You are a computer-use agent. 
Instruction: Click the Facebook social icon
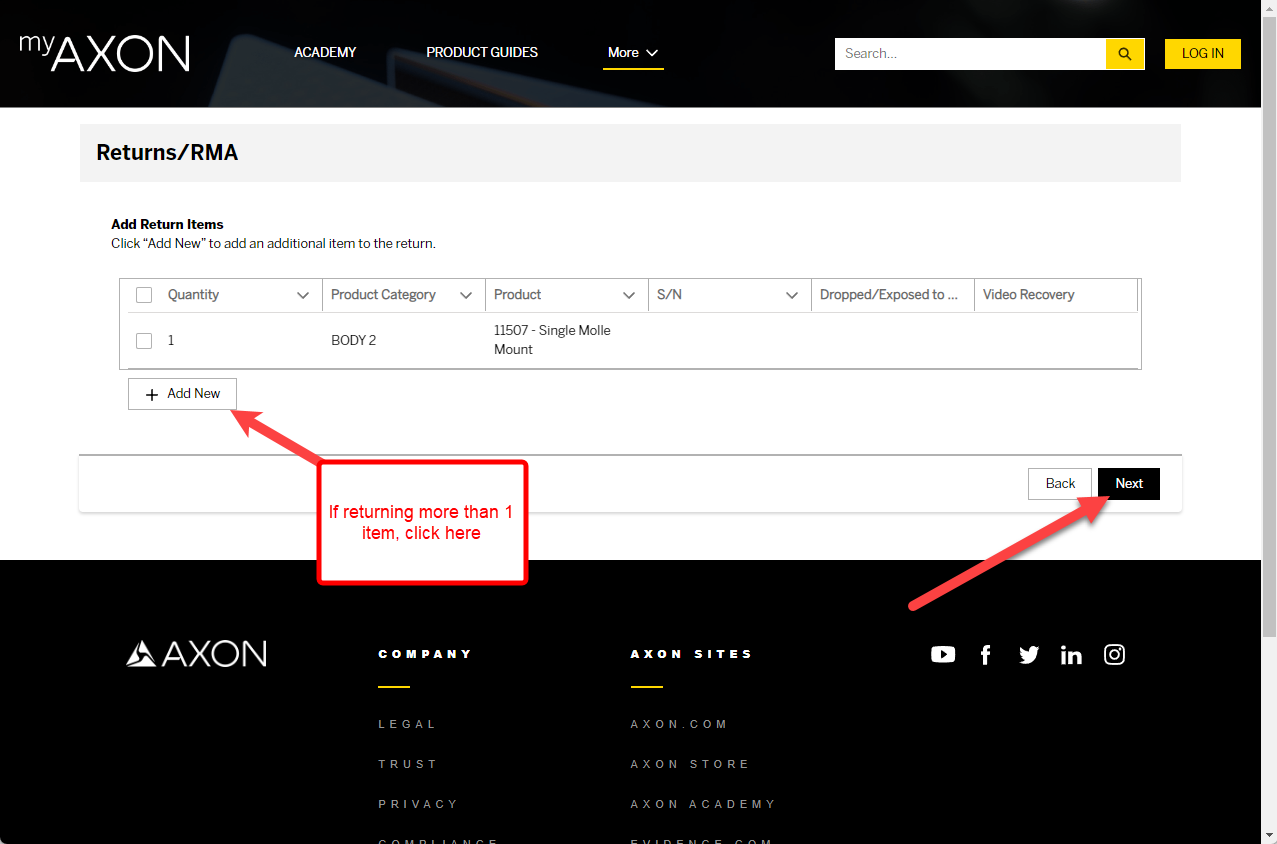tap(985, 654)
